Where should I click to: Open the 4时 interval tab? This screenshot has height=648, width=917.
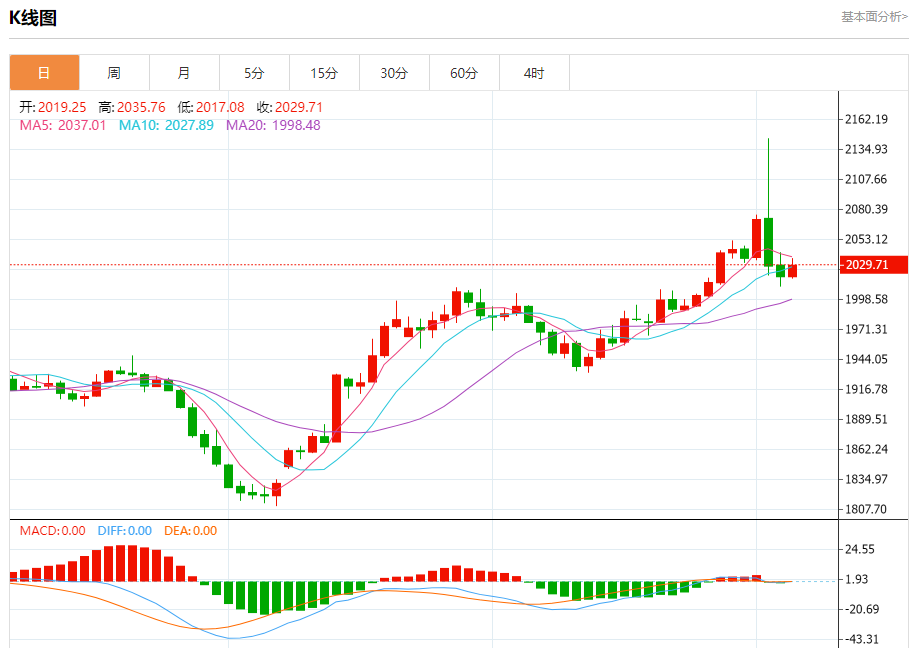[x=534, y=73]
